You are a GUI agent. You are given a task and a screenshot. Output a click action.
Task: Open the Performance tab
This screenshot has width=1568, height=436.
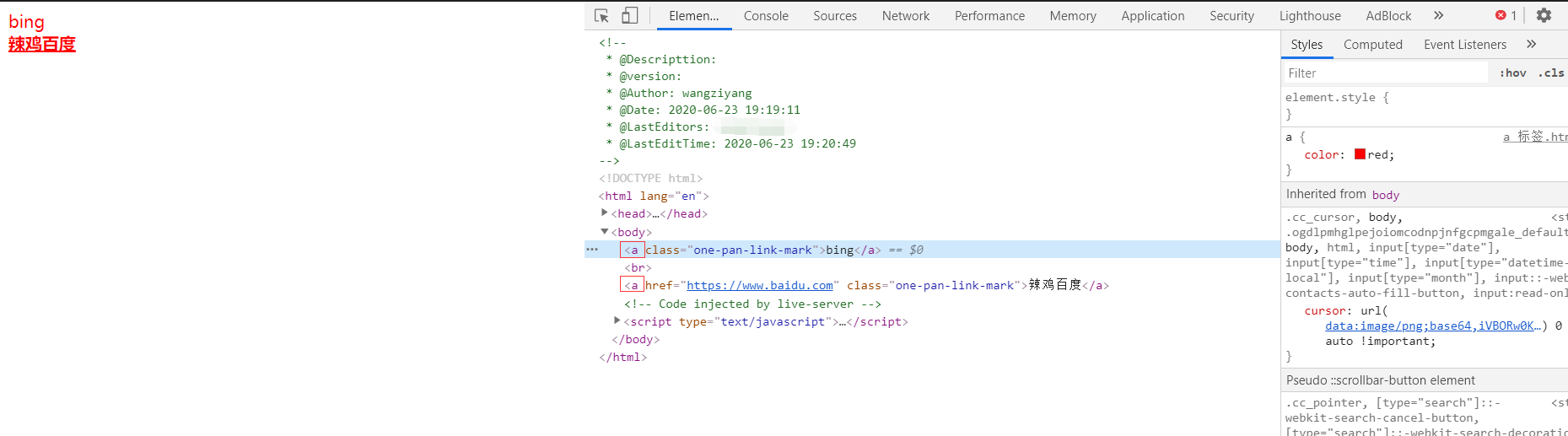click(x=989, y=16)
